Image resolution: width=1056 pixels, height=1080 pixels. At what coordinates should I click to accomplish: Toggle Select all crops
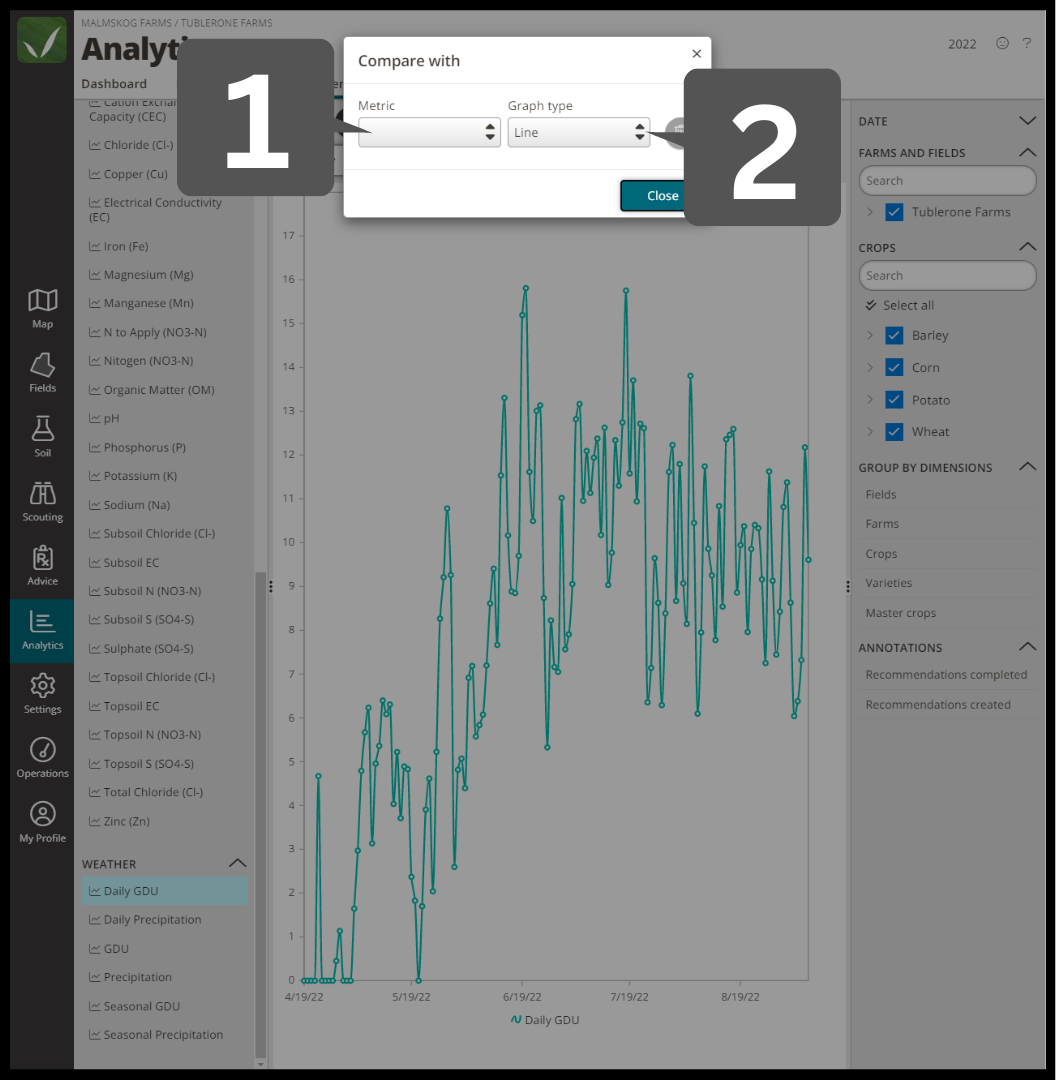coord(900,305)
